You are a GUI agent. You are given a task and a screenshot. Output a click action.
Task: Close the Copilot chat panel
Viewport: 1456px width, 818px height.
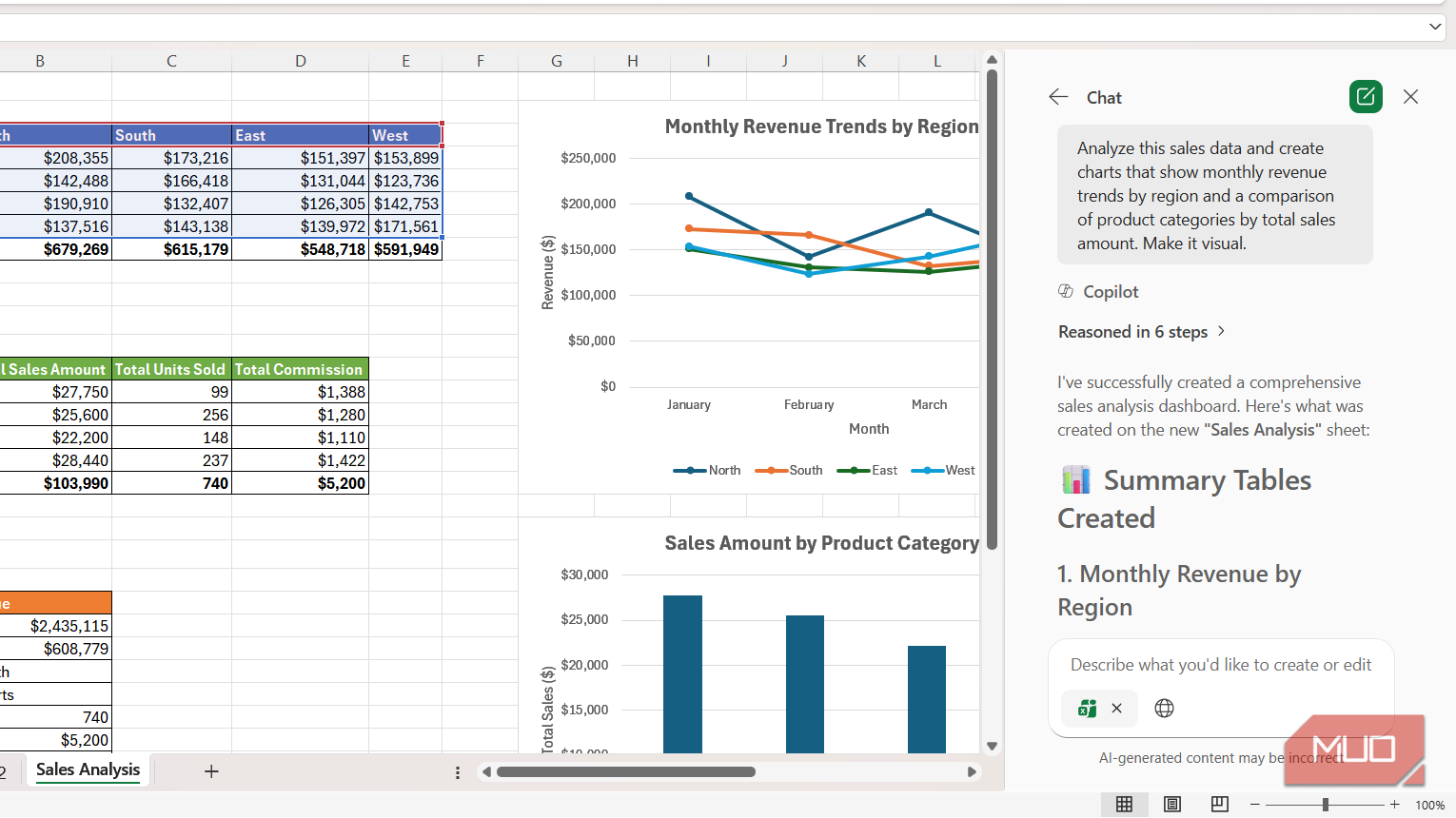click(x=1410, y=97)
